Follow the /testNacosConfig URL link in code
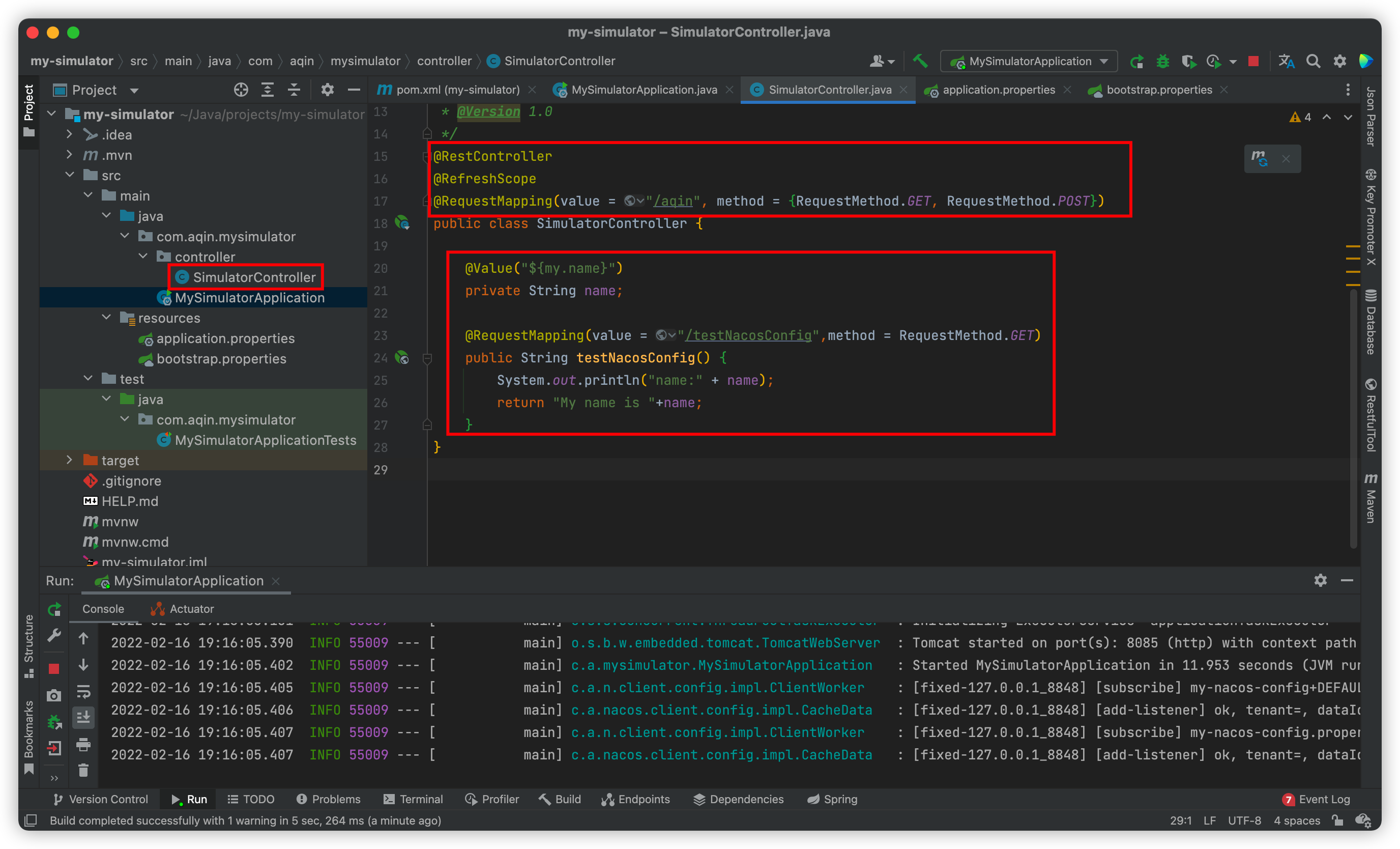The height and width of the screenshot is (849, 1400). (x=748, y=335)
